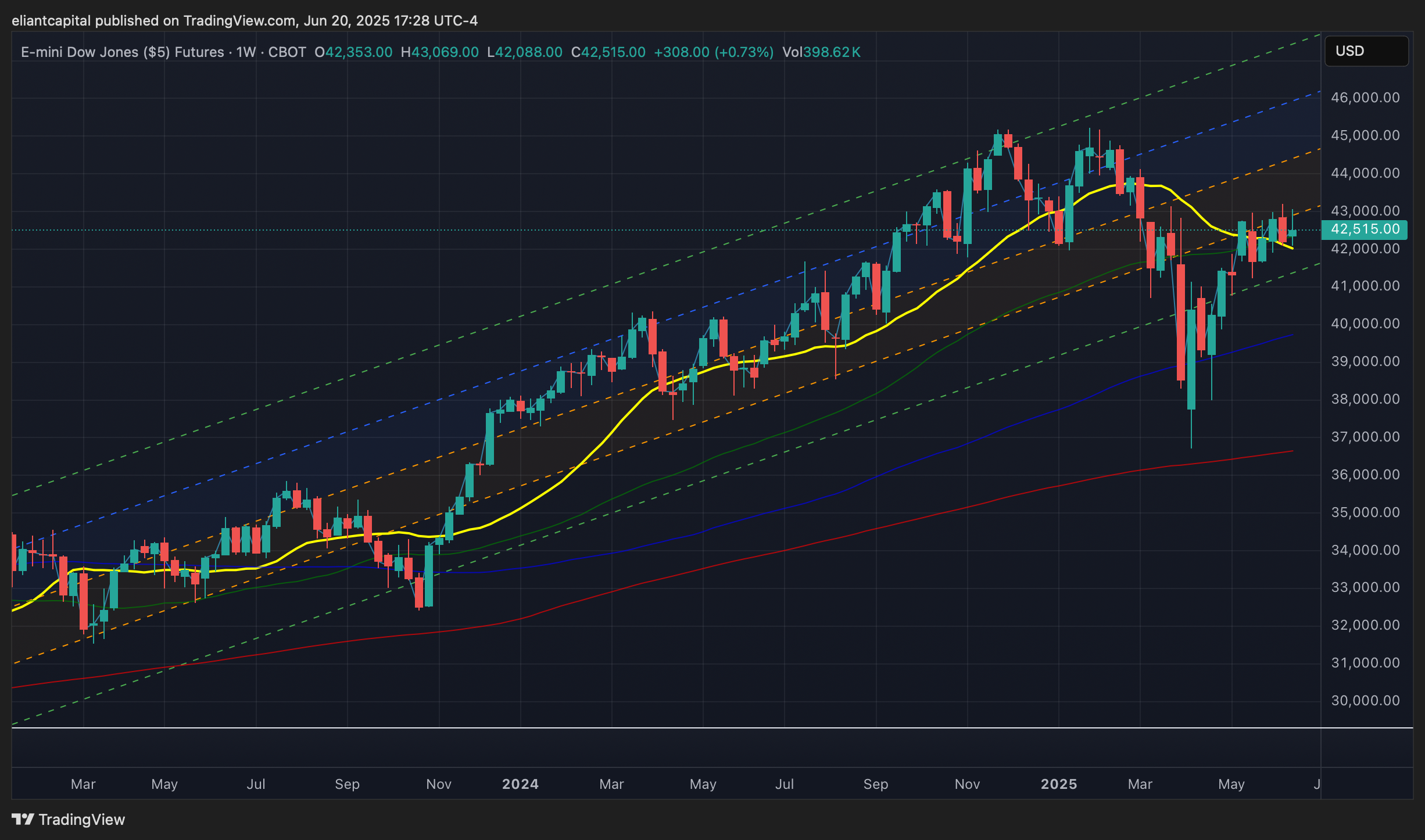Click the 40,000.00 price axis label
This screenshot has height=840, width=1425.
1365,324
